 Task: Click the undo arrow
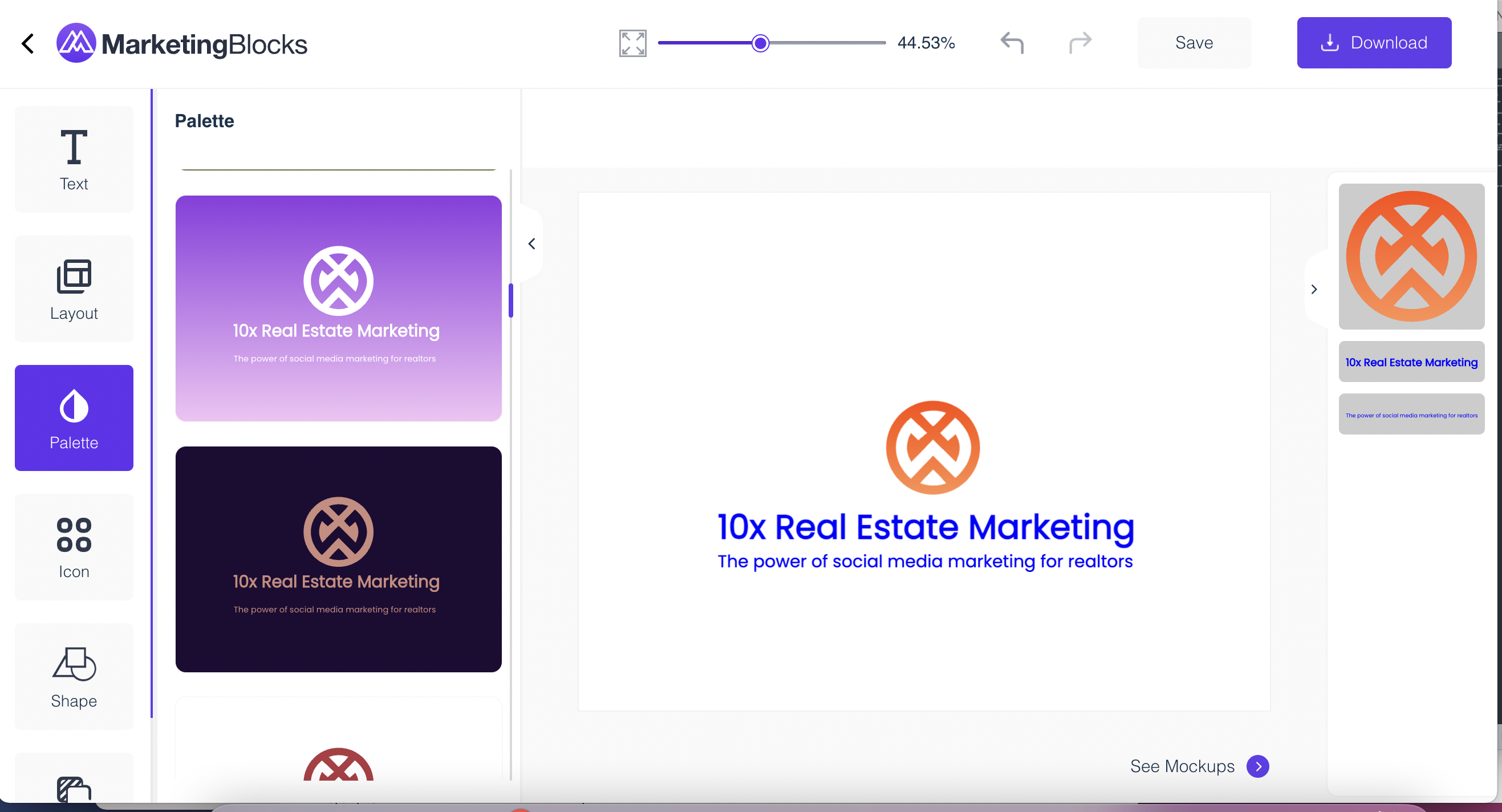1012,43
